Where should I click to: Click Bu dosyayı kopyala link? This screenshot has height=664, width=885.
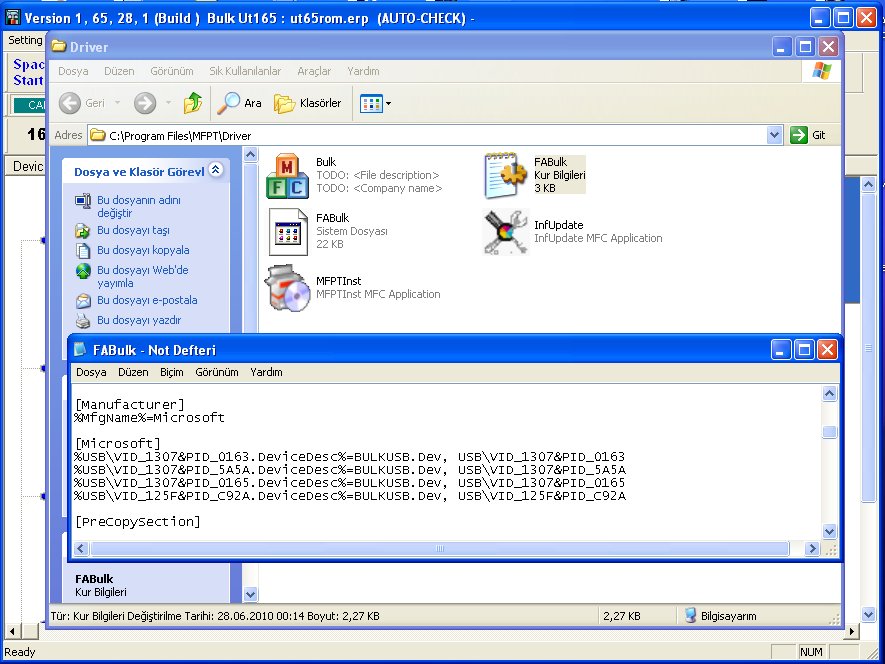(x=143, y=250)
